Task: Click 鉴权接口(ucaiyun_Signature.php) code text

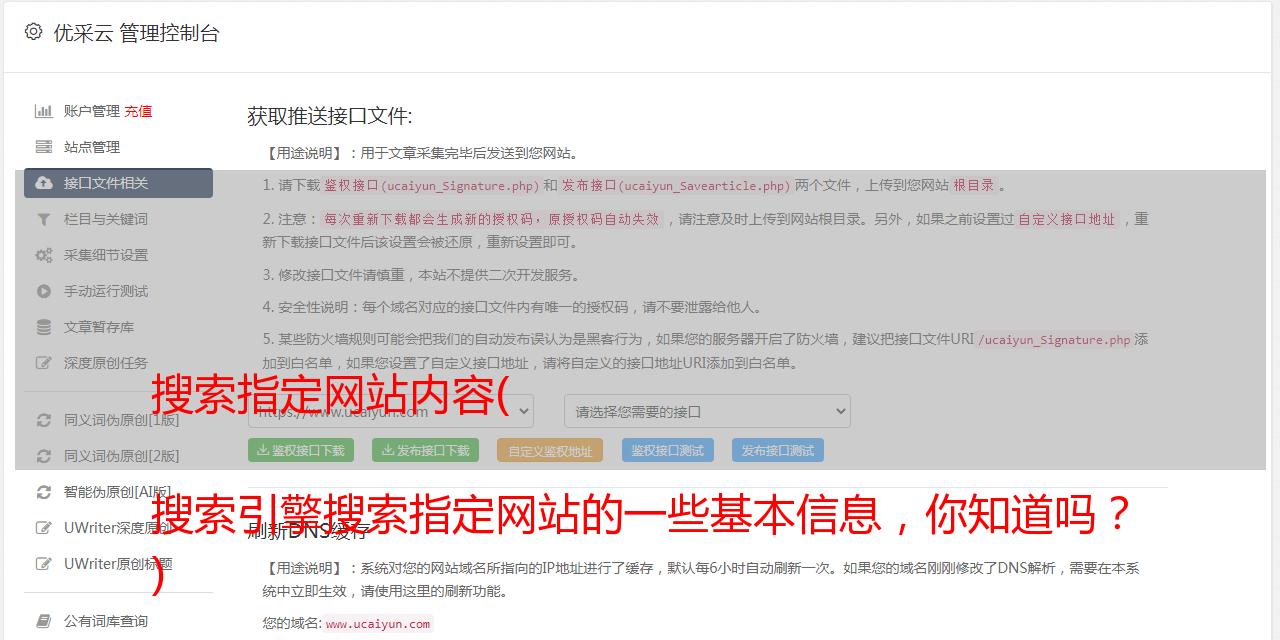Action: (432, 185)
